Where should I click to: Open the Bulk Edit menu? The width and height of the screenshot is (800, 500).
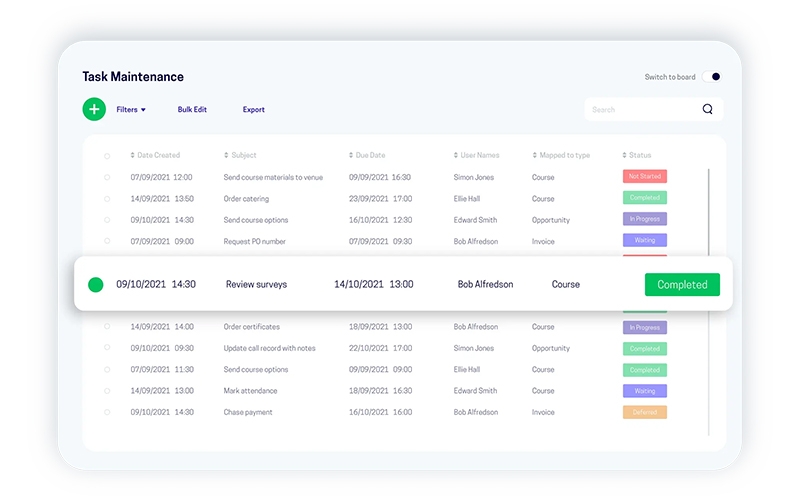[192, 110]
